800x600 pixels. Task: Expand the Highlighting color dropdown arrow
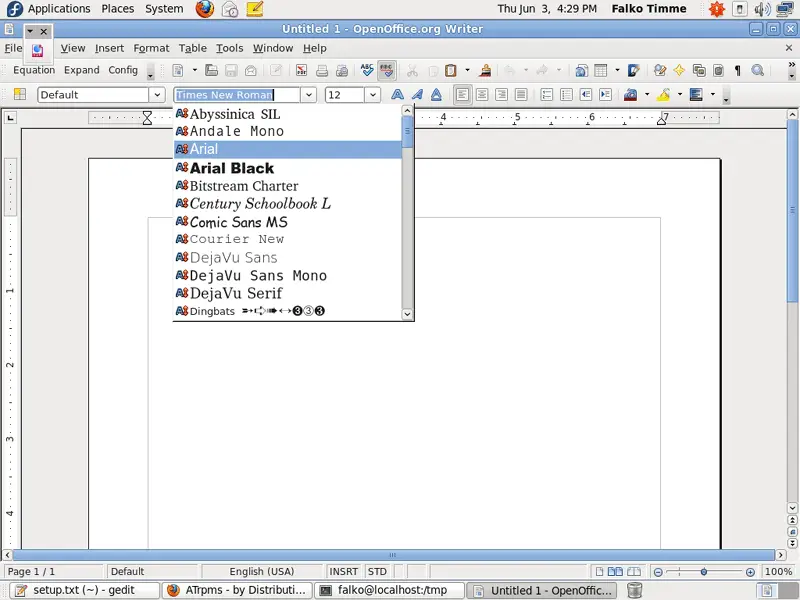pyautogui.click(x=680, y=95)
